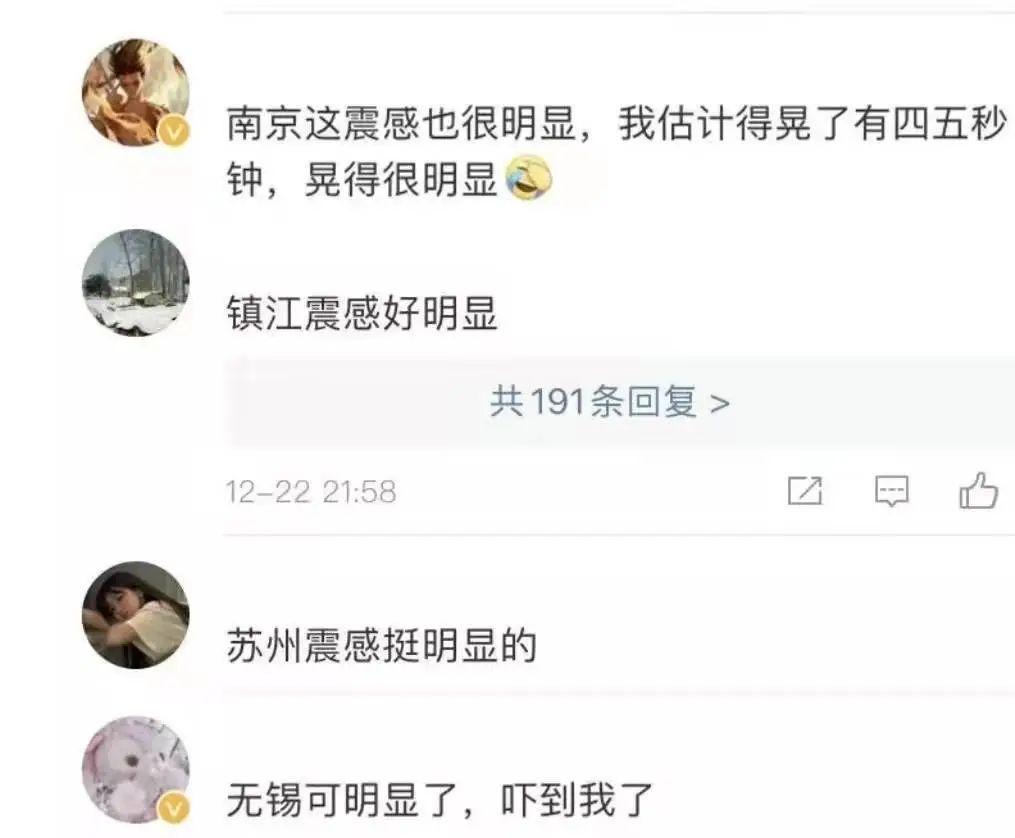Viewport: 1015px width, 838px height.
Task: Click the laughing-crying emoji
Action: pos(529,178)
